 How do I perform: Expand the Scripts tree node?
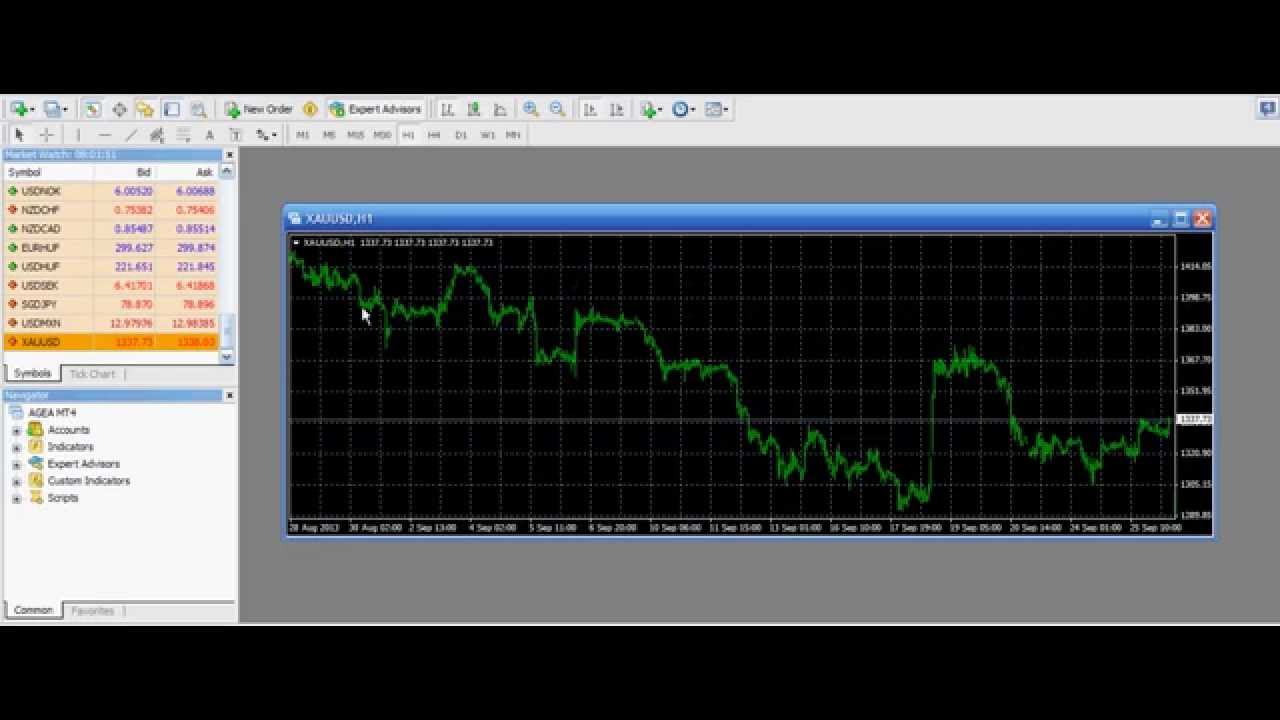16,498
